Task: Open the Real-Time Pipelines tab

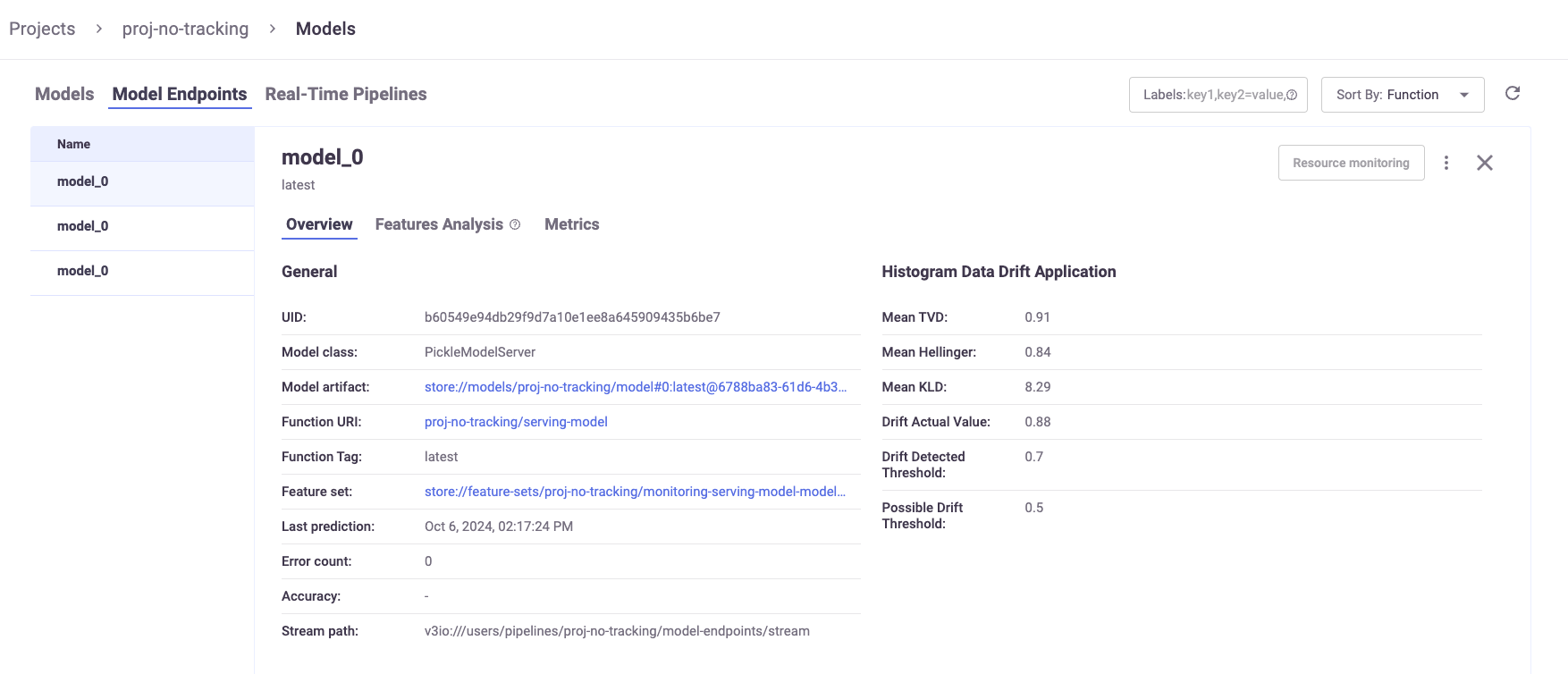Action: (x=346, y=94)
